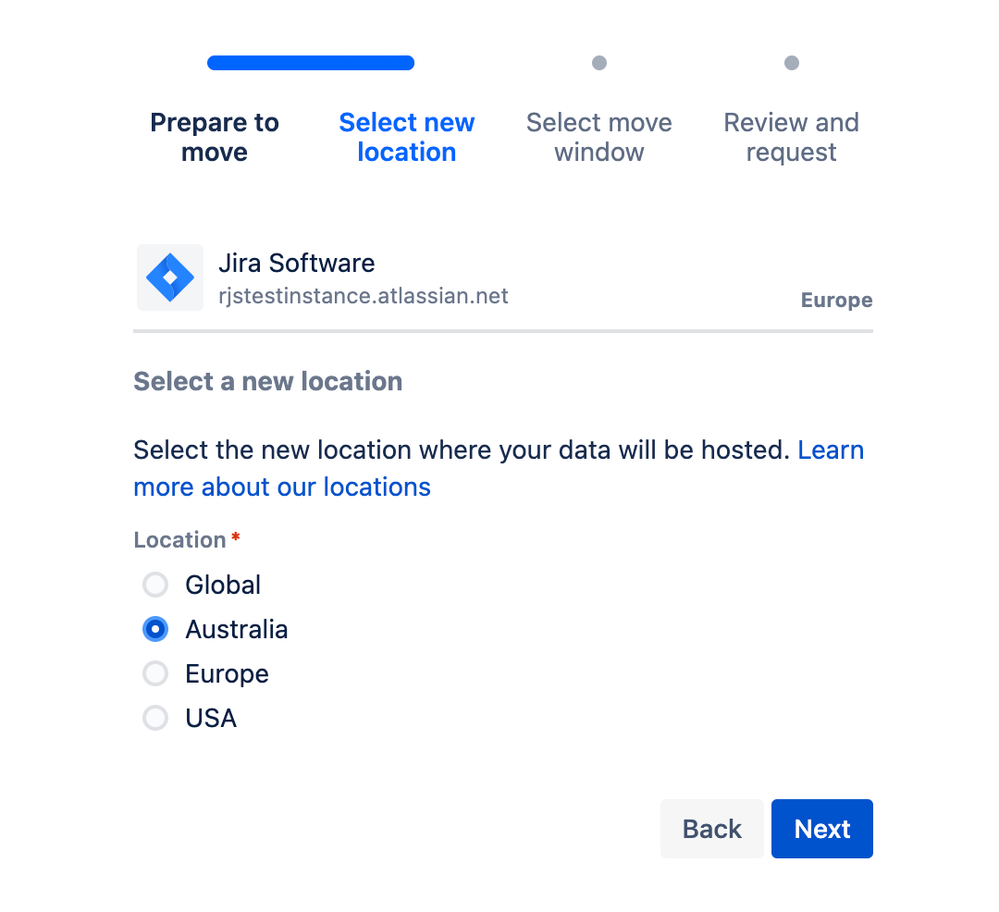The image size is (999, 912).
Task: Click the site name rjstestinstance.atlassian.net
Action: (364, 296)
